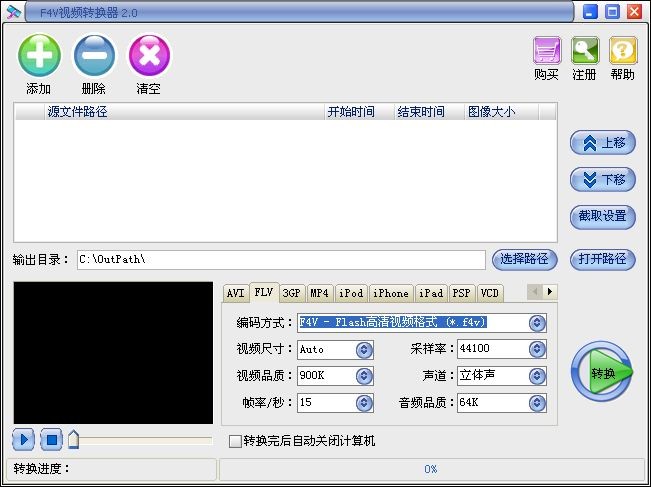
Task: Click the app icon in title bar
Action: (x=13, y=12)
